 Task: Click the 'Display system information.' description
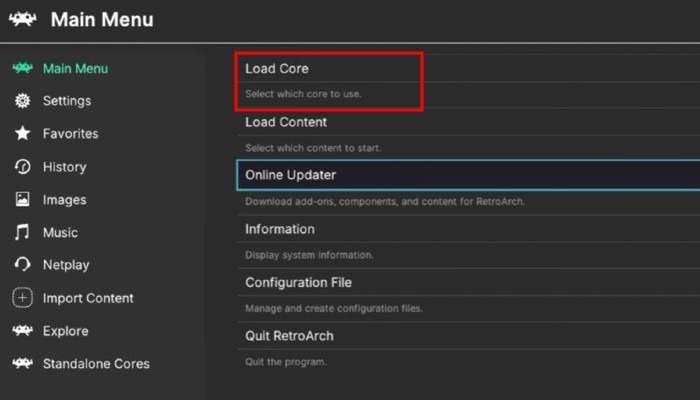pos(309,255)
